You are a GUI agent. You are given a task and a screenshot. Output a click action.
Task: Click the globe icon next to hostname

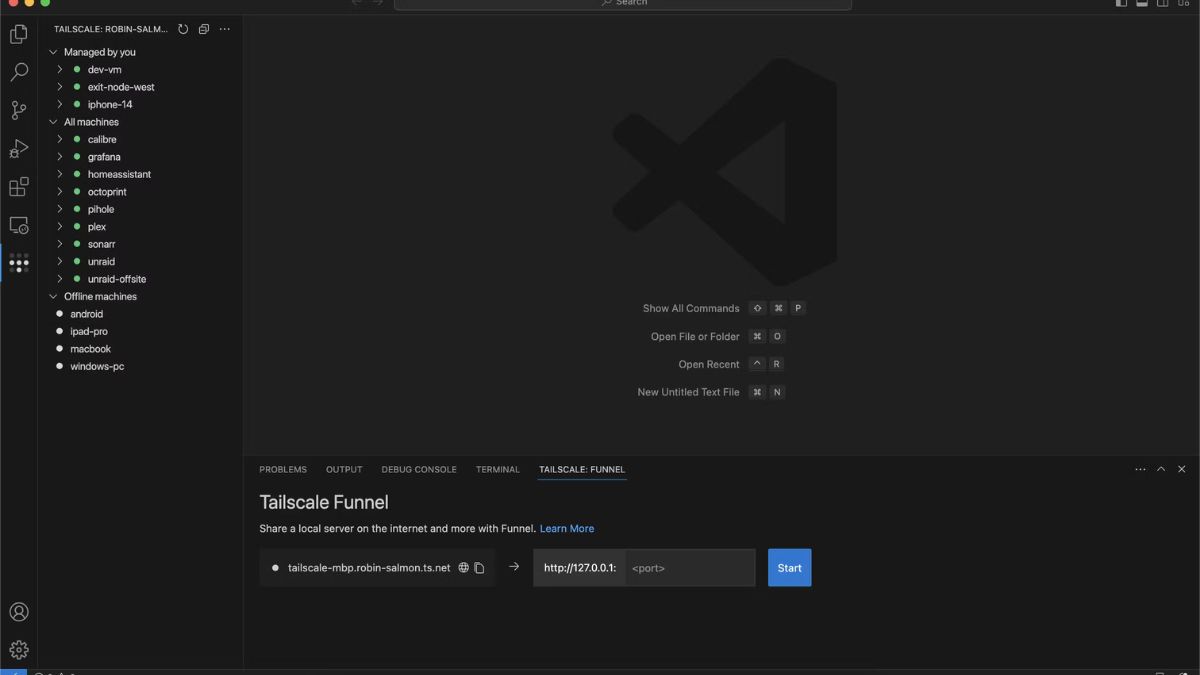click(463, 568)
